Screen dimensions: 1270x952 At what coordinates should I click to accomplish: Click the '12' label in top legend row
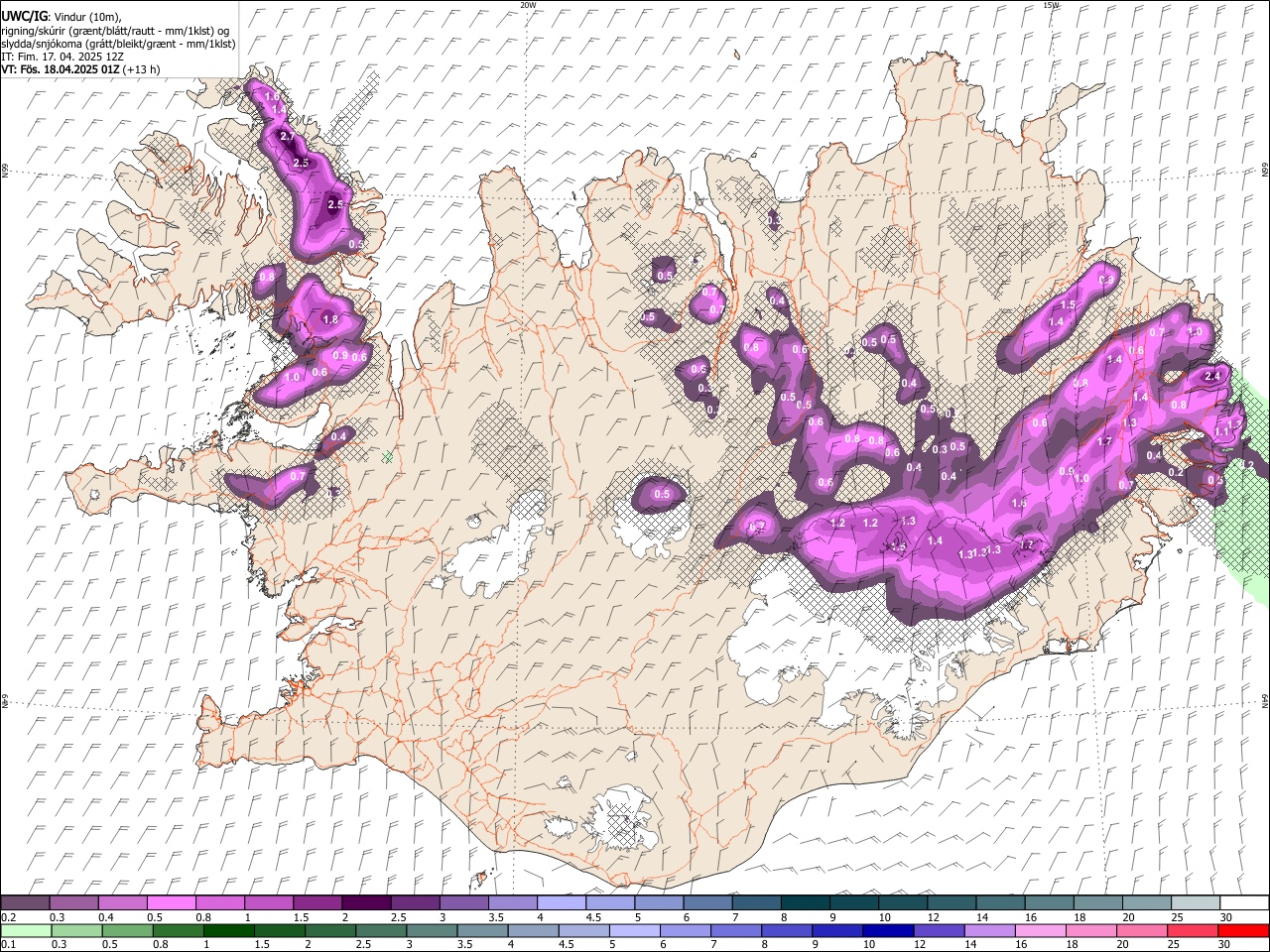[933, 917]
